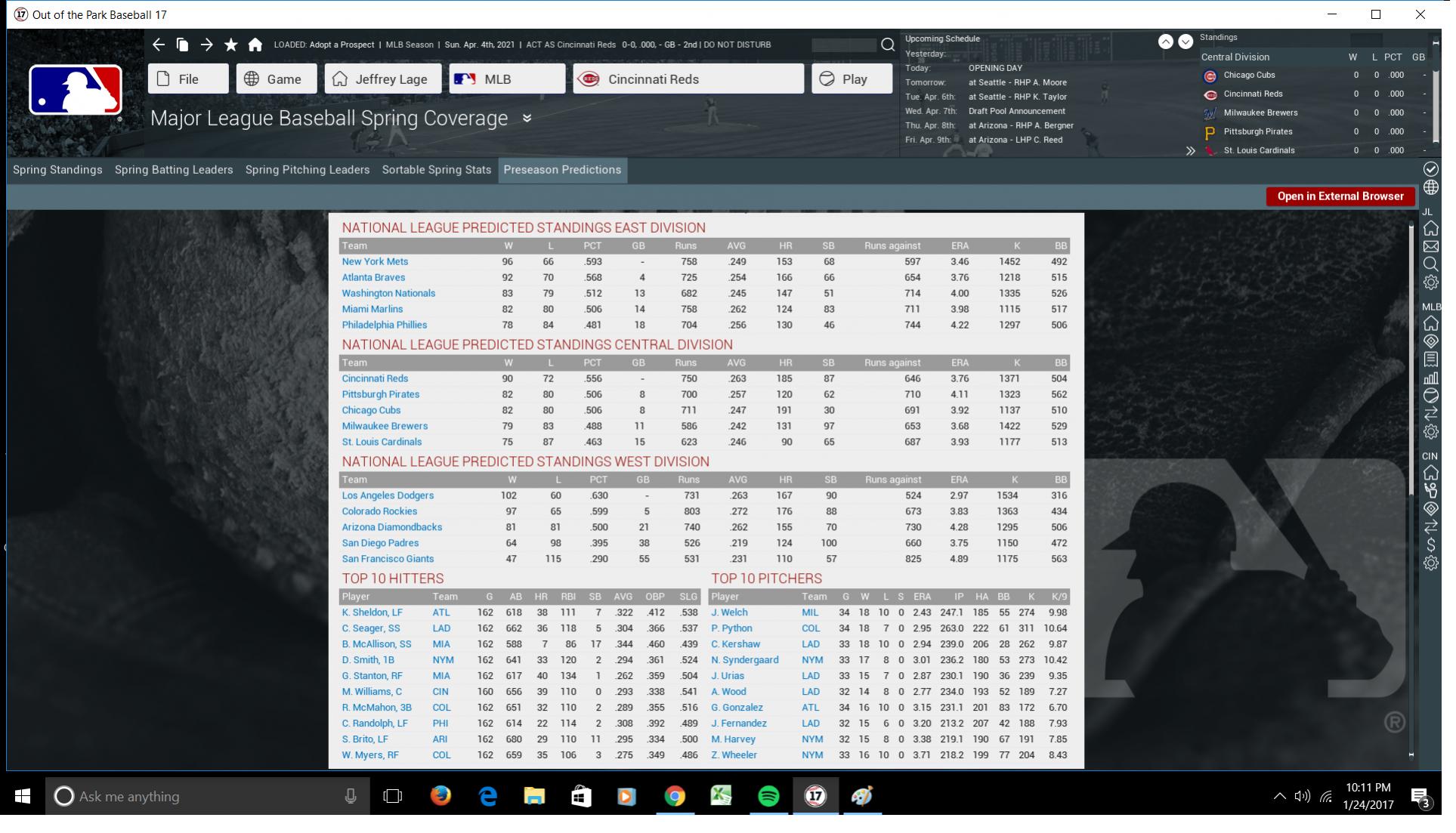
Task: Click MLB transactions arrows icon
Action: pos(1430,414)
